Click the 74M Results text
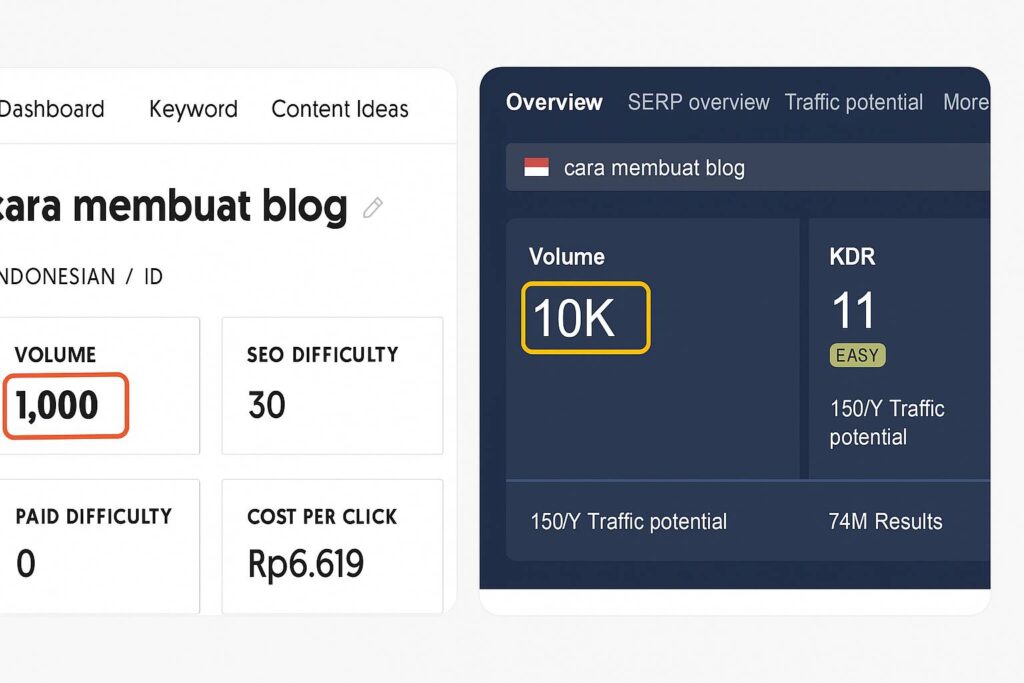 (x=885, y=521)
